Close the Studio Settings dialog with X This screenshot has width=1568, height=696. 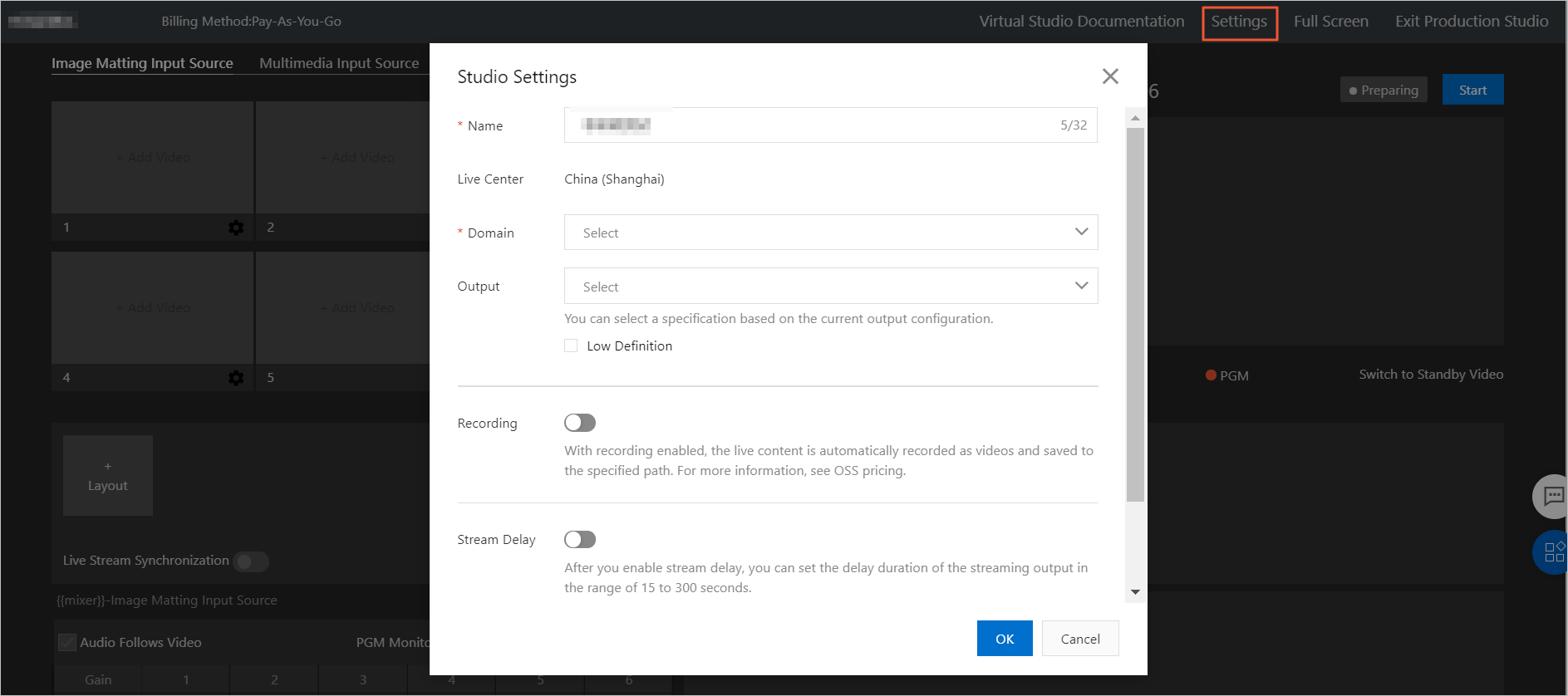tap(1110, 76)
